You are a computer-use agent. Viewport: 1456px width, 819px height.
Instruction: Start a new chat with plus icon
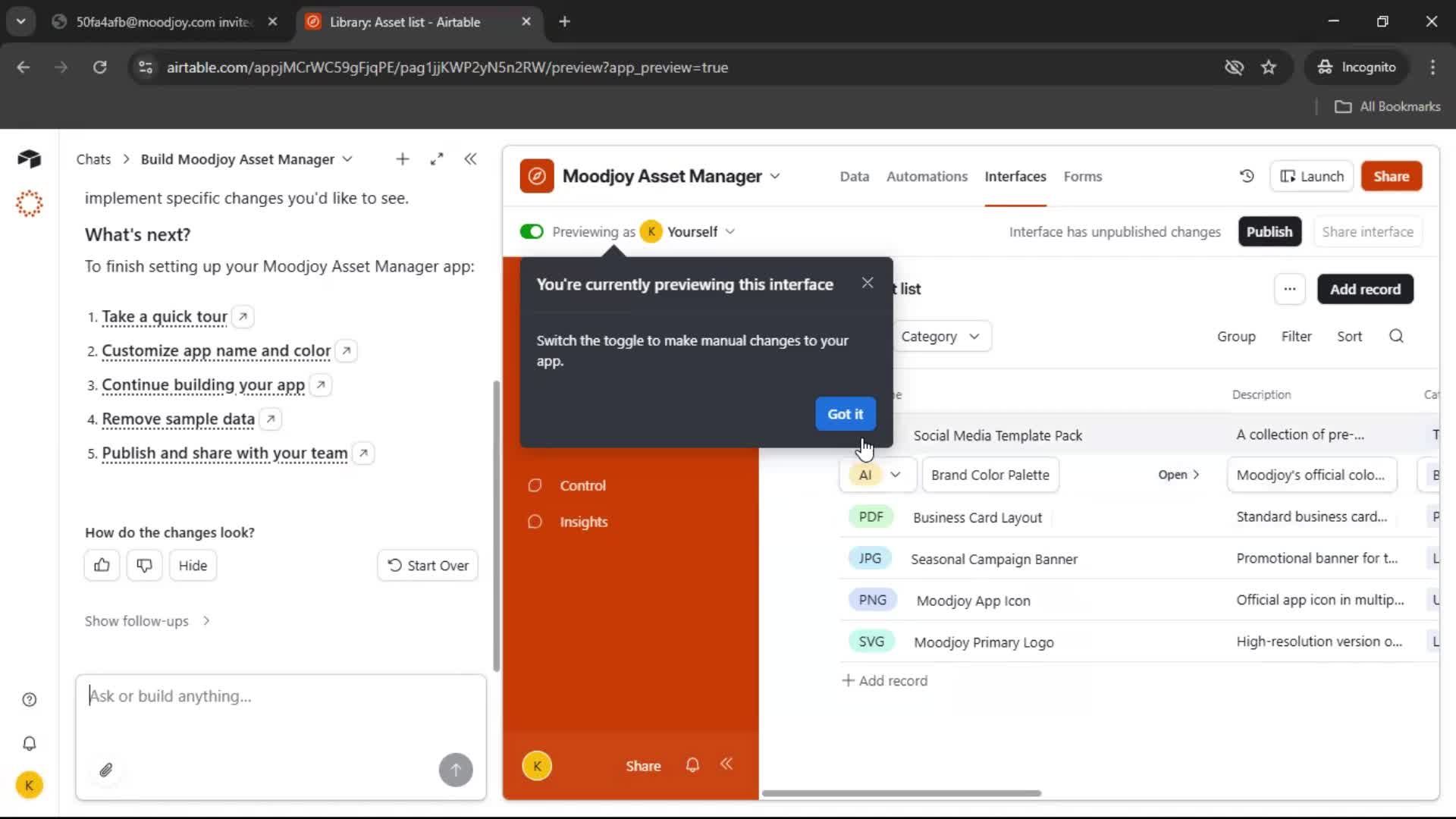402,158
